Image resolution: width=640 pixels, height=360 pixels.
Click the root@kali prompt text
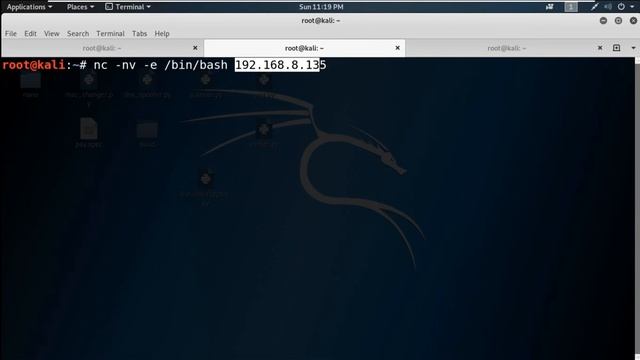[33, 65]
